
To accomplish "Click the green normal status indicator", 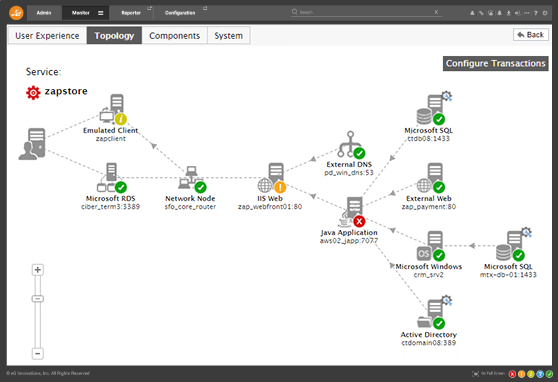I will point(549,374).
